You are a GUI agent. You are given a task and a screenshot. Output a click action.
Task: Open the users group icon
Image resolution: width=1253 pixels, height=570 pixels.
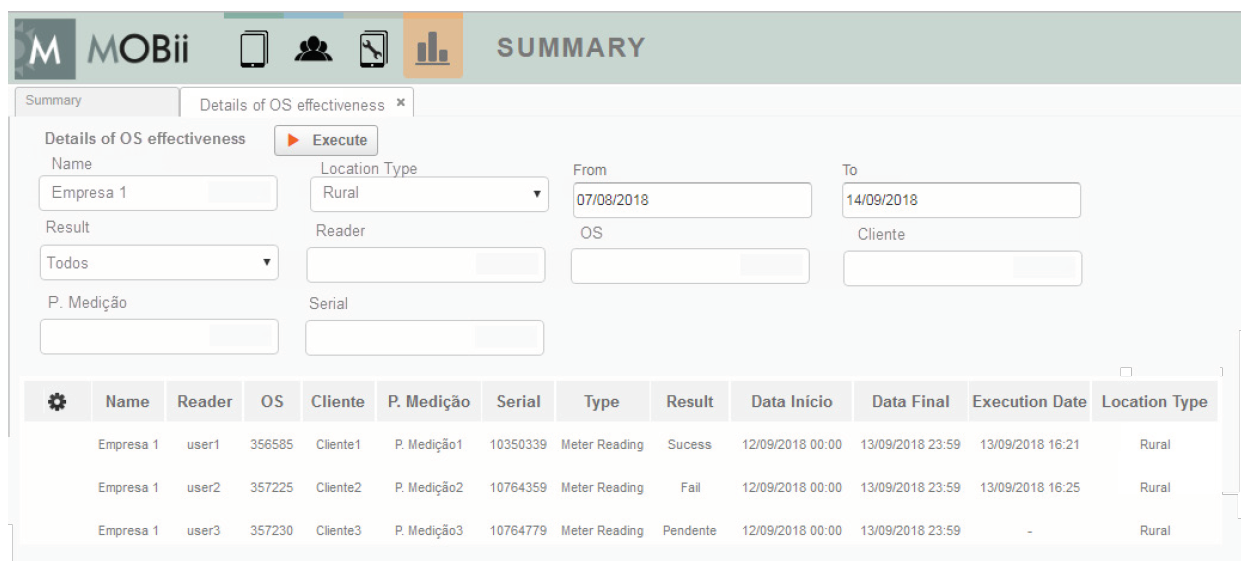[x=313, y=49]
